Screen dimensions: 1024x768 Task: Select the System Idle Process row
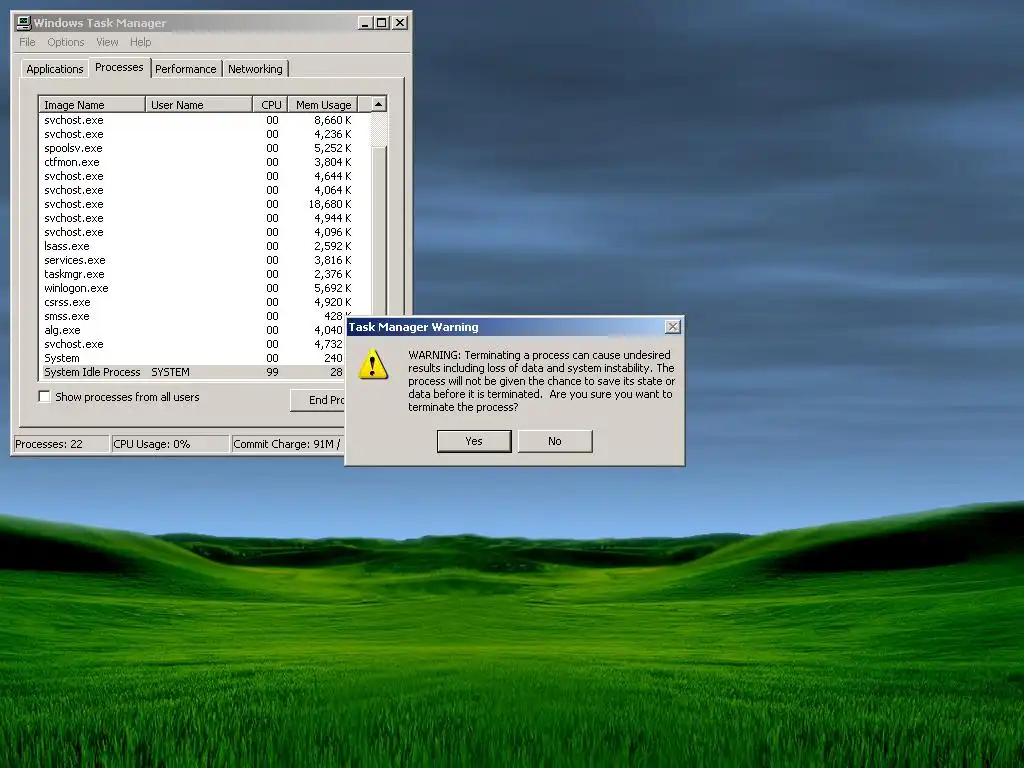[193, 372]
